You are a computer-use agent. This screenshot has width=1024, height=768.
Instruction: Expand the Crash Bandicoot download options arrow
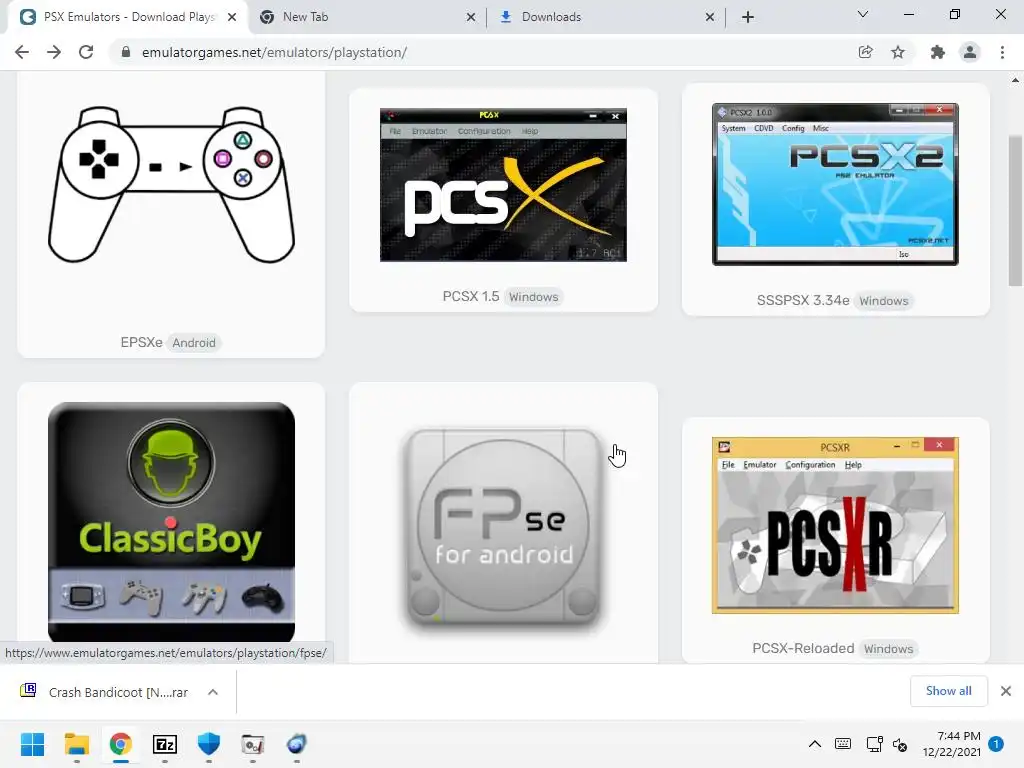213,692
